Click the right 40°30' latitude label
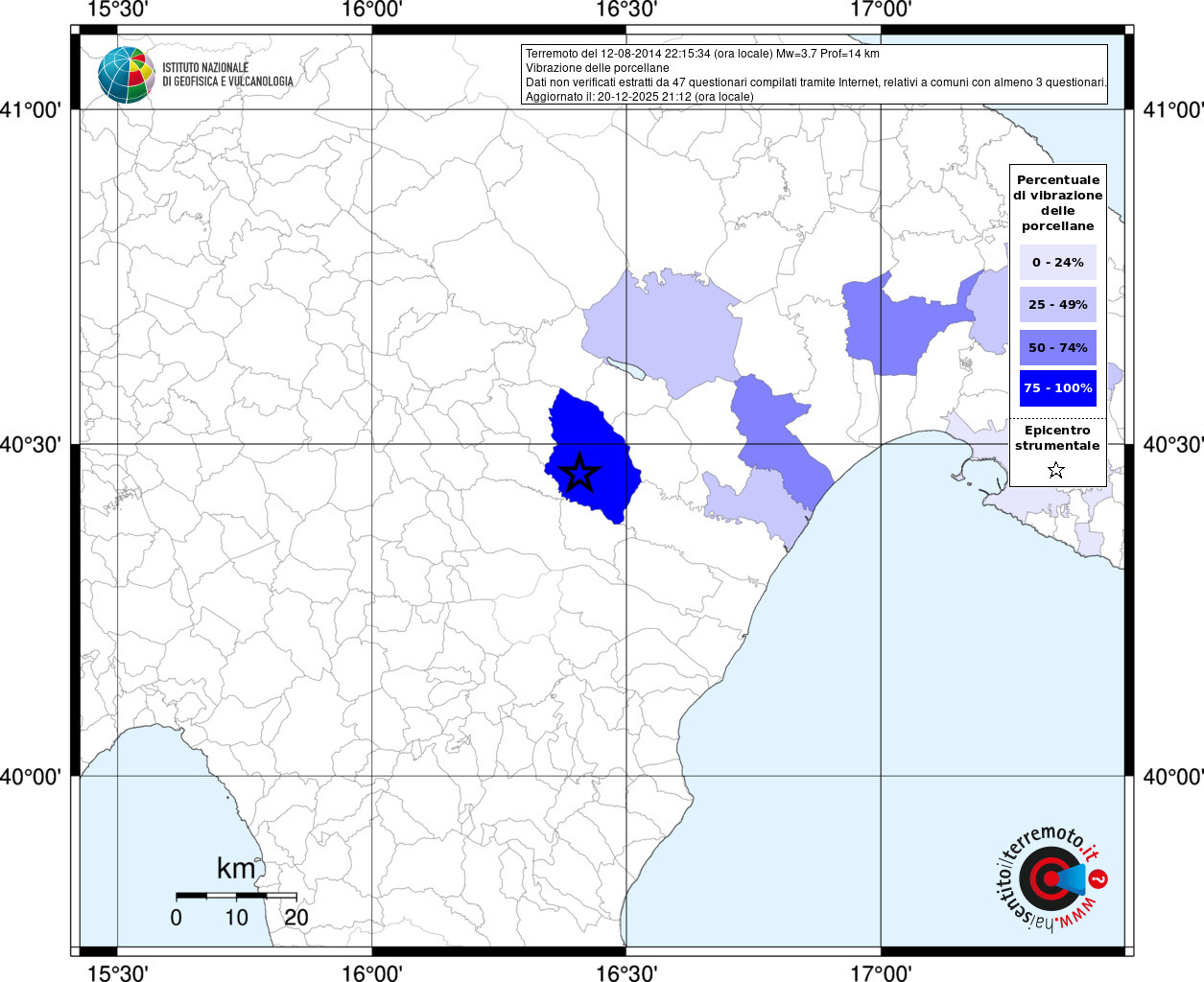The height and width of the screenshot is (982, 1204). (1173, 445)
